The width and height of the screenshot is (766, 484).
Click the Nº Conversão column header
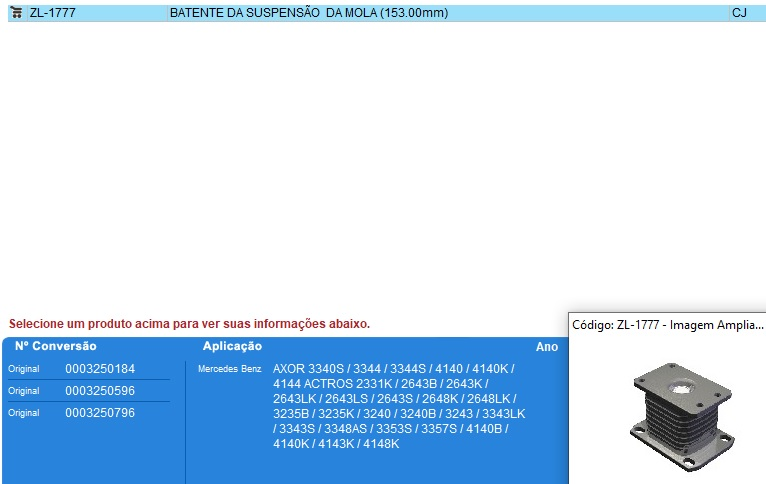click(x=56, y=346)
